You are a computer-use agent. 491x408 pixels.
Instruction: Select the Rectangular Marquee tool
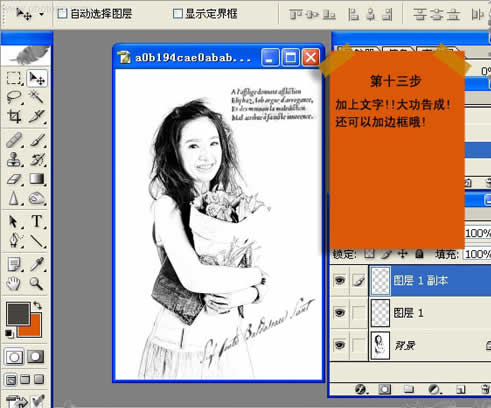pyautogui.click(x=14, y=78)
